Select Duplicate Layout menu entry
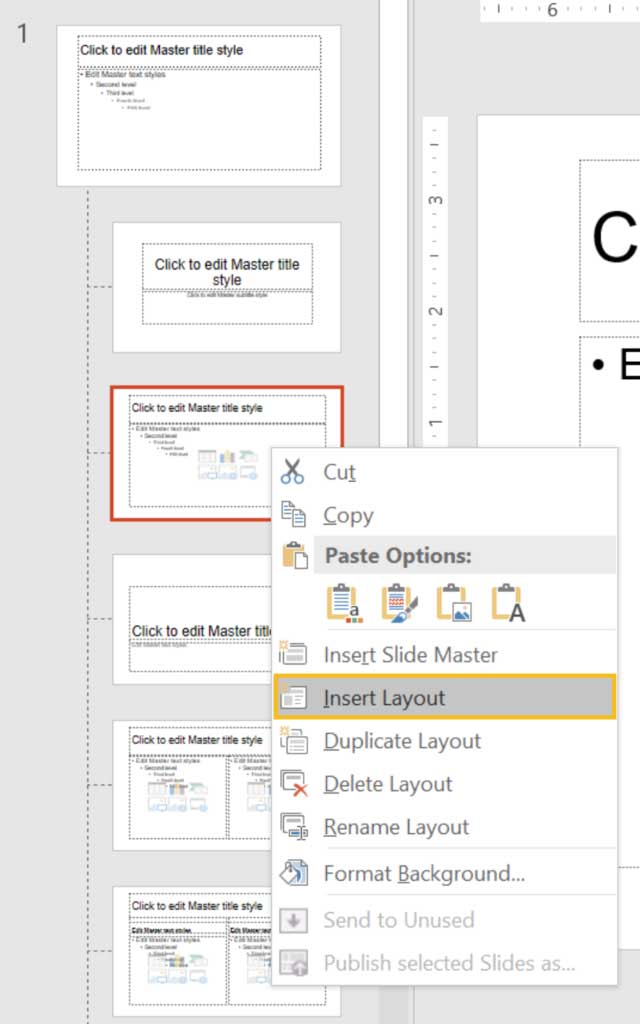Image resolution: width=640 pixels, height=1024 pixels. (x=445, y=741)
